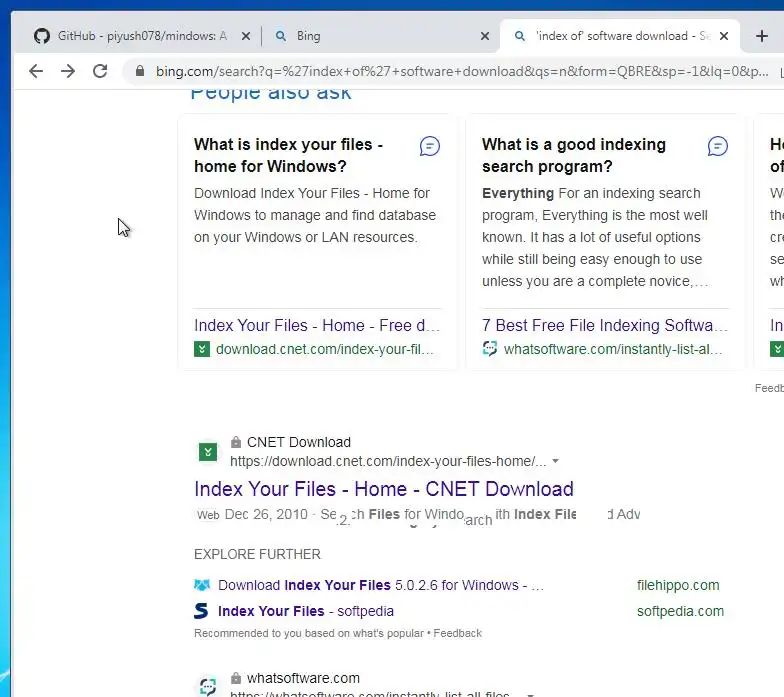Open 'Index Your Files - Home - Free d…' link
This screenshot has height=697, width=784.
(x=317, y=326)
